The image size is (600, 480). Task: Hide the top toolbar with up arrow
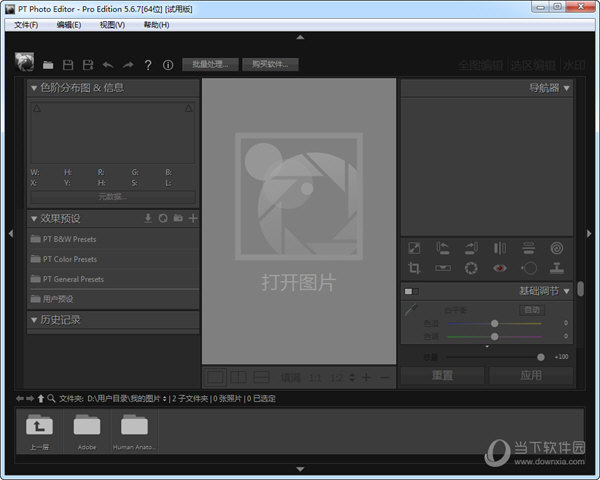(300, 37)
